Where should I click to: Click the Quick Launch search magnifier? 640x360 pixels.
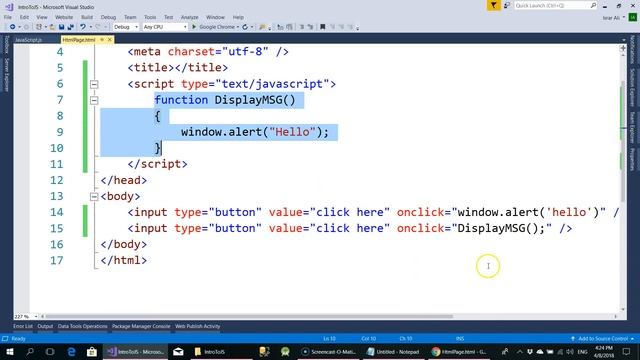593,5
